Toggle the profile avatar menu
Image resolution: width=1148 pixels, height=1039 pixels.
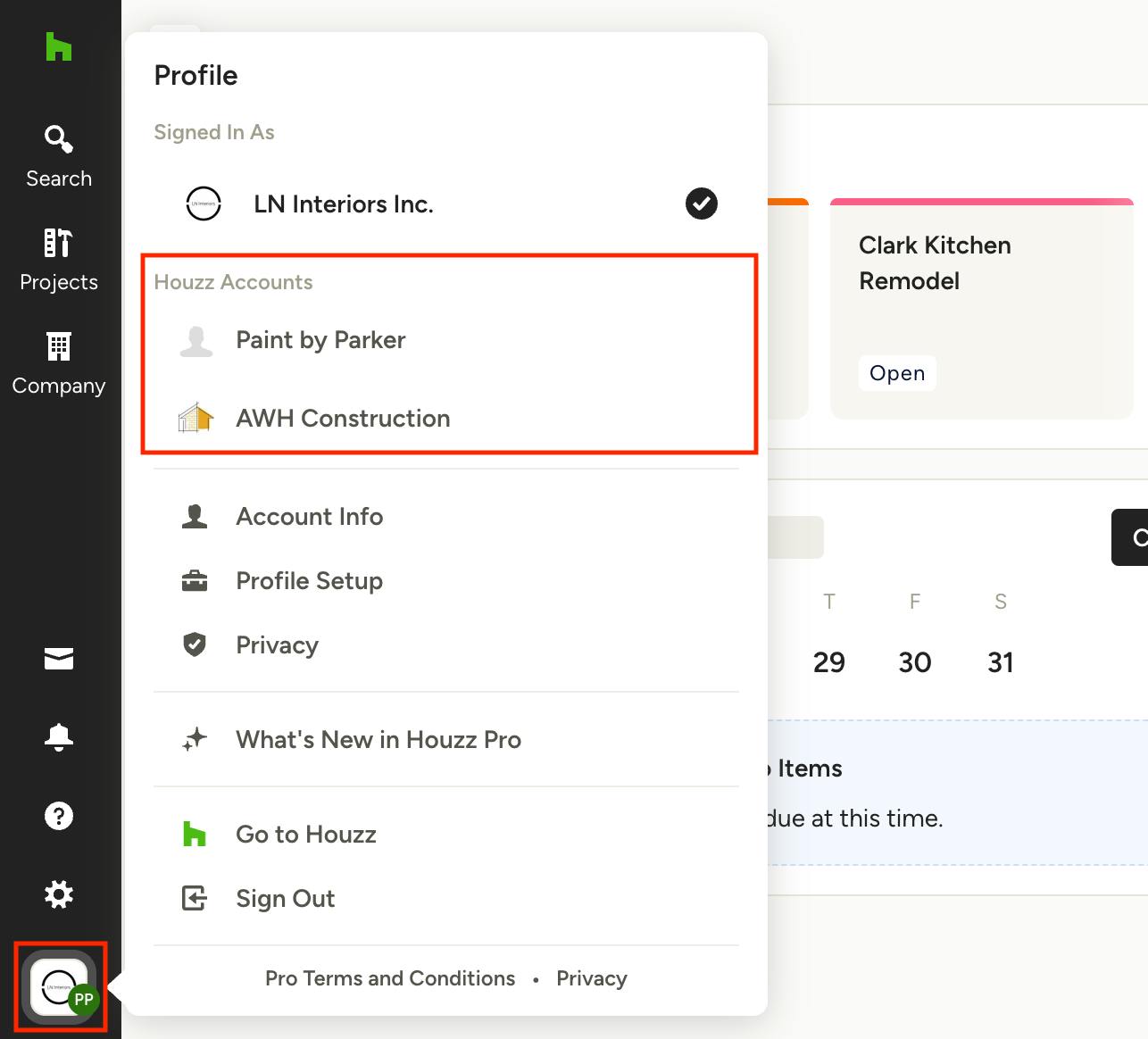click(x=60, y=987)
